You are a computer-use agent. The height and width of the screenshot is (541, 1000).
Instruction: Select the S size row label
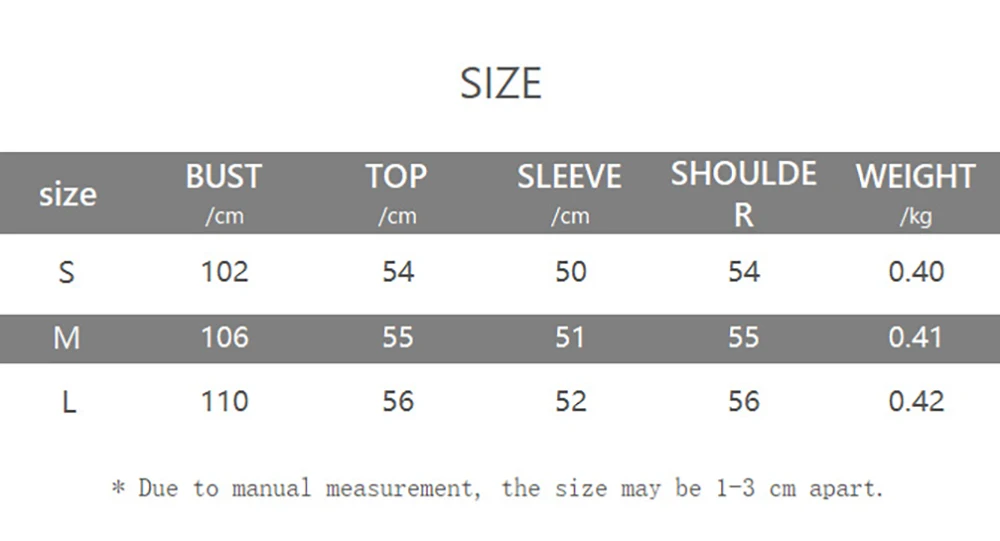pyautogui.click(x=66, y=272)
